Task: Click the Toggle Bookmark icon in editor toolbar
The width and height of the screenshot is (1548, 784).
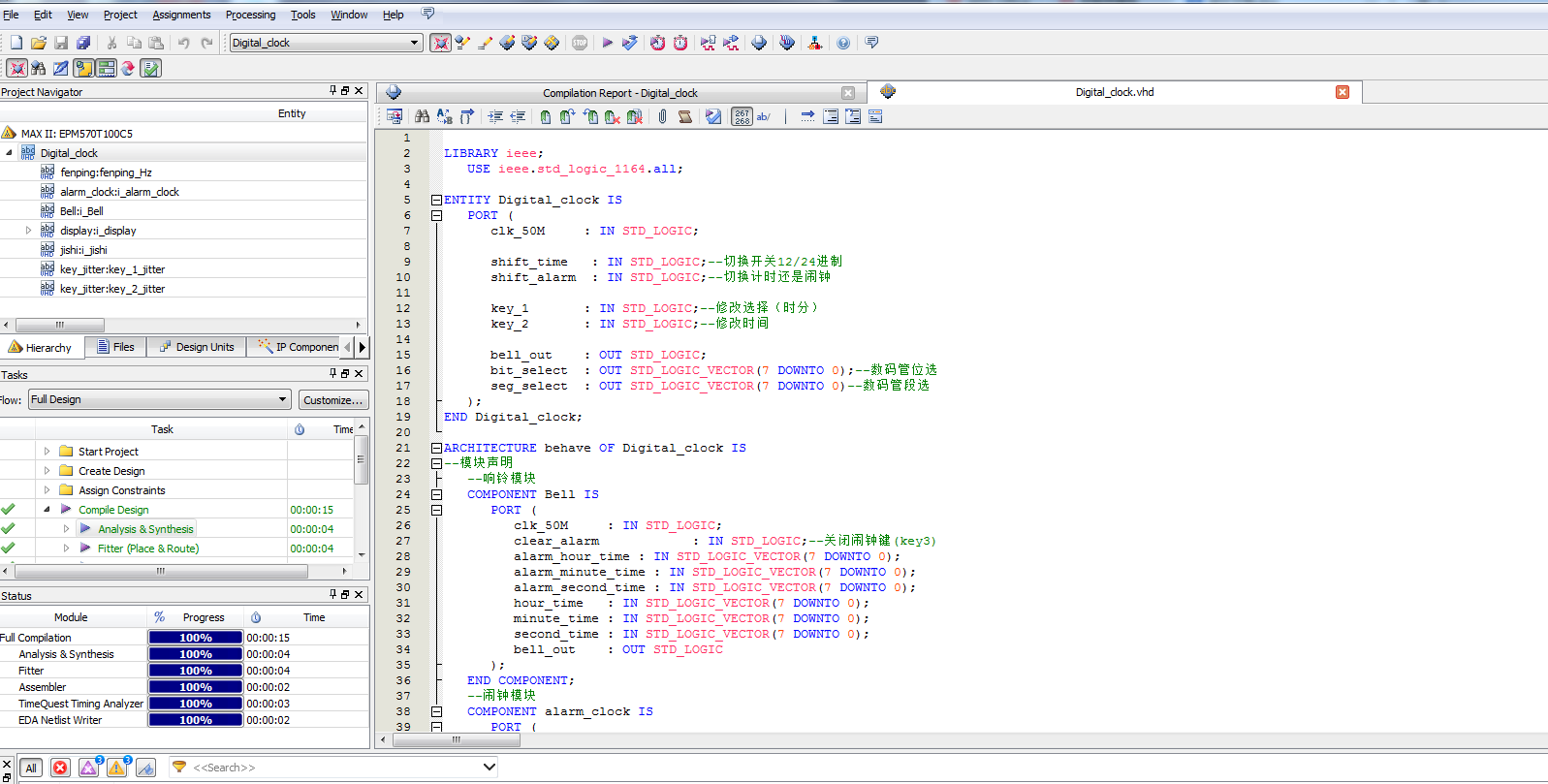Action: pos(546,116)
